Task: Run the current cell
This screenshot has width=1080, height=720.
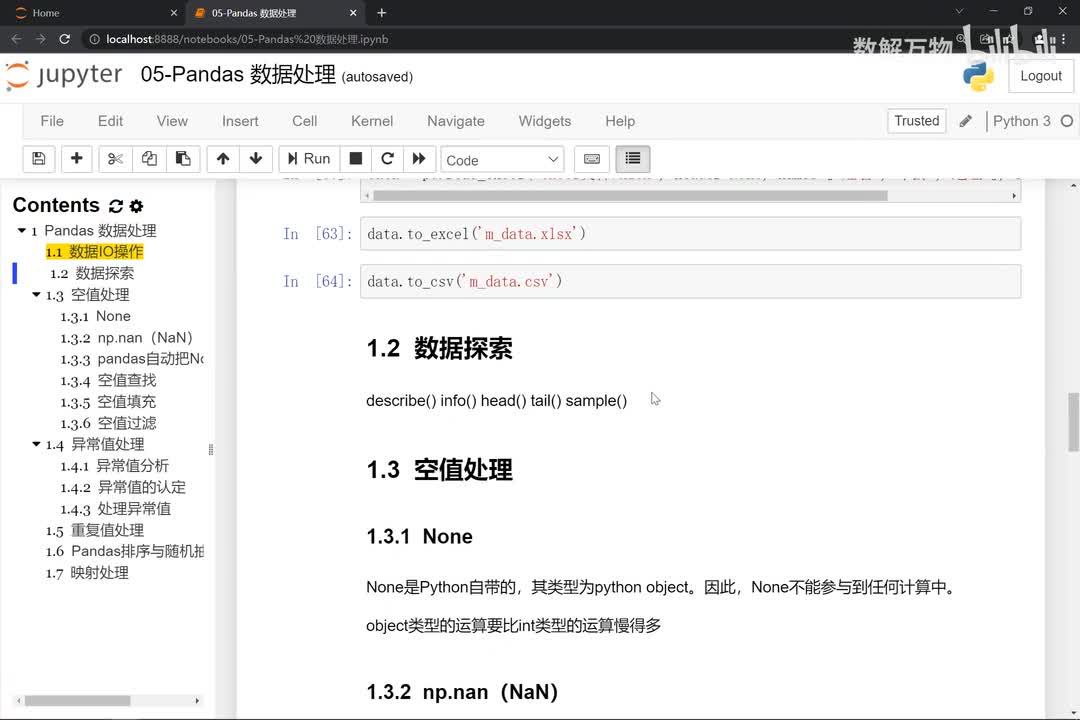Action: pos(309,159)
